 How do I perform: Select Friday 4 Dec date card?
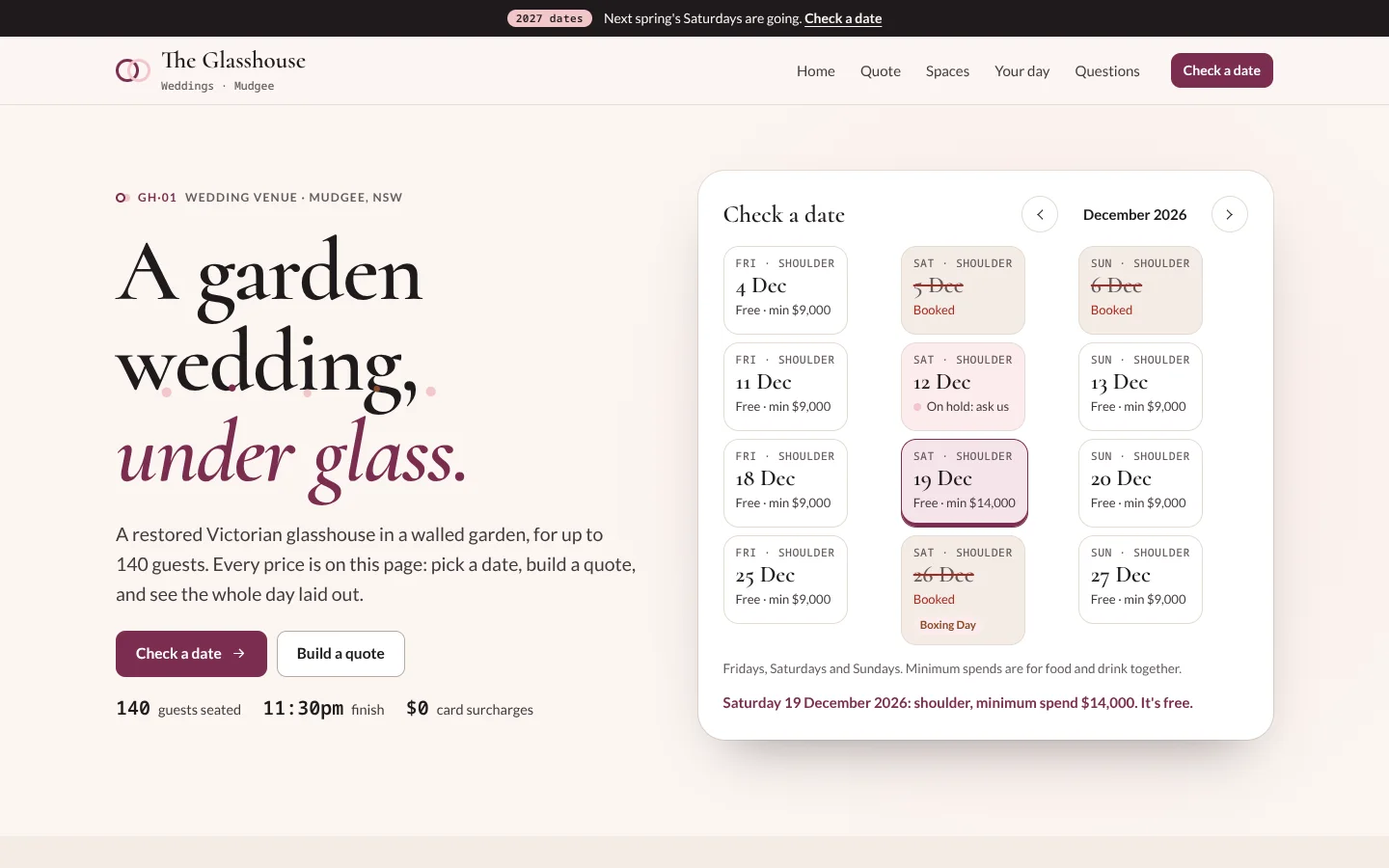coord(785,290)
